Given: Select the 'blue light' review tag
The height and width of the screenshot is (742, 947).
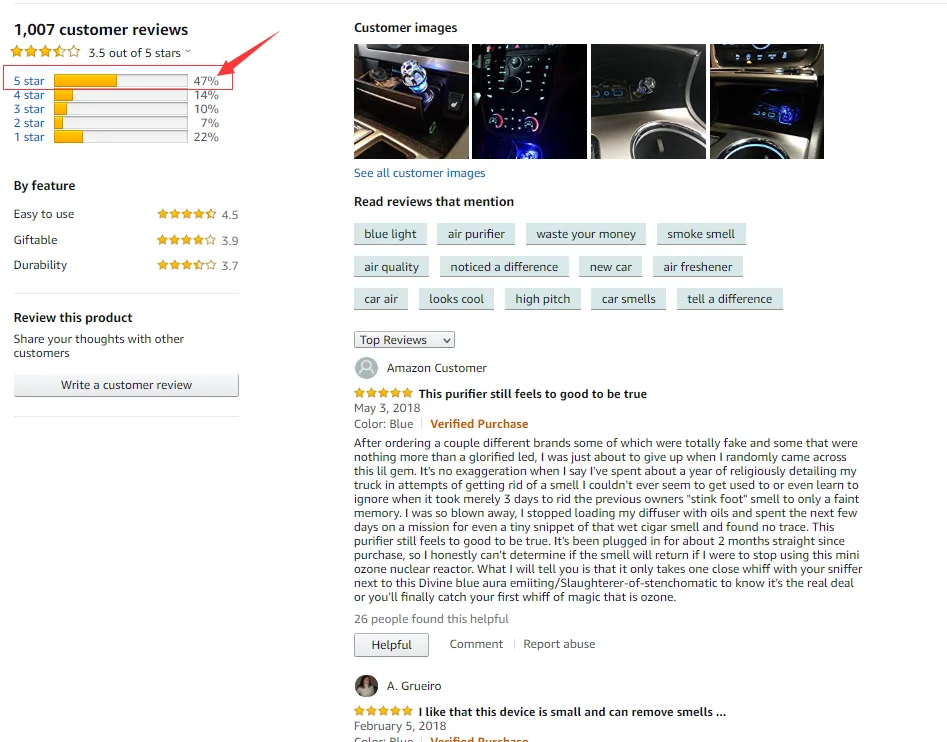Looking at the screenshot, I should click(x=390, y=234).
